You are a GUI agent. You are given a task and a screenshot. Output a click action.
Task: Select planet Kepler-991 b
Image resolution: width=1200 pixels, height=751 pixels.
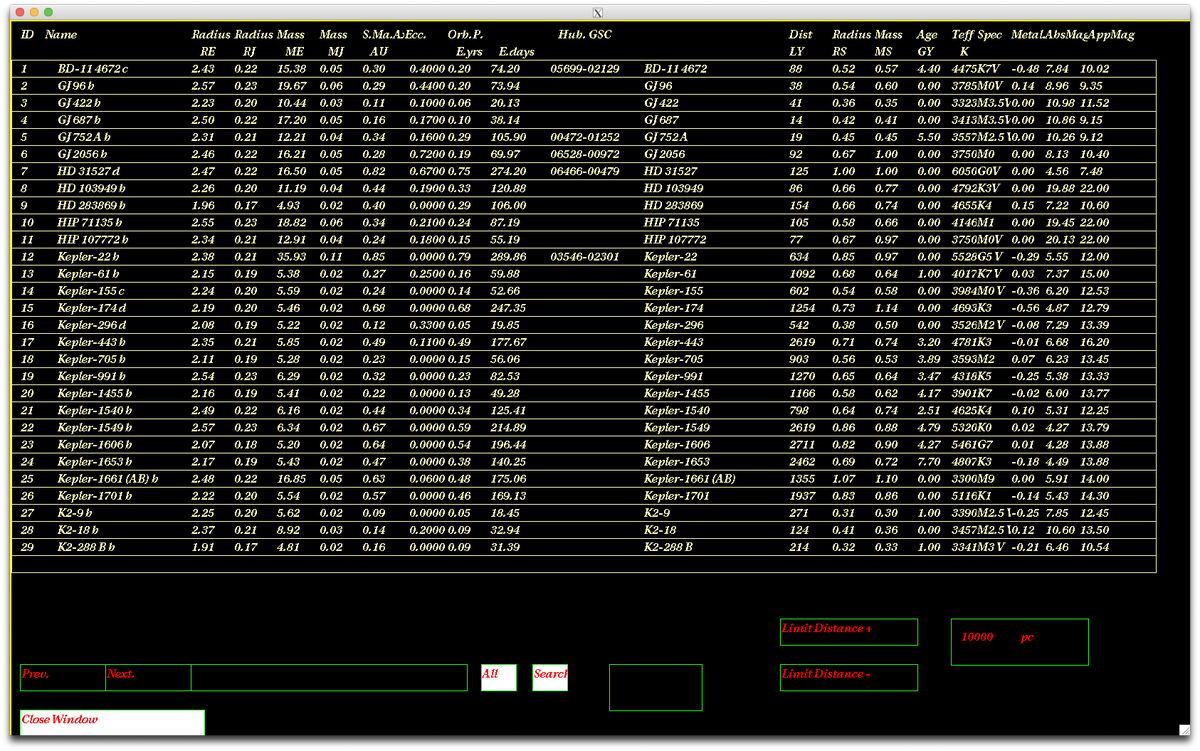[584, 375]
